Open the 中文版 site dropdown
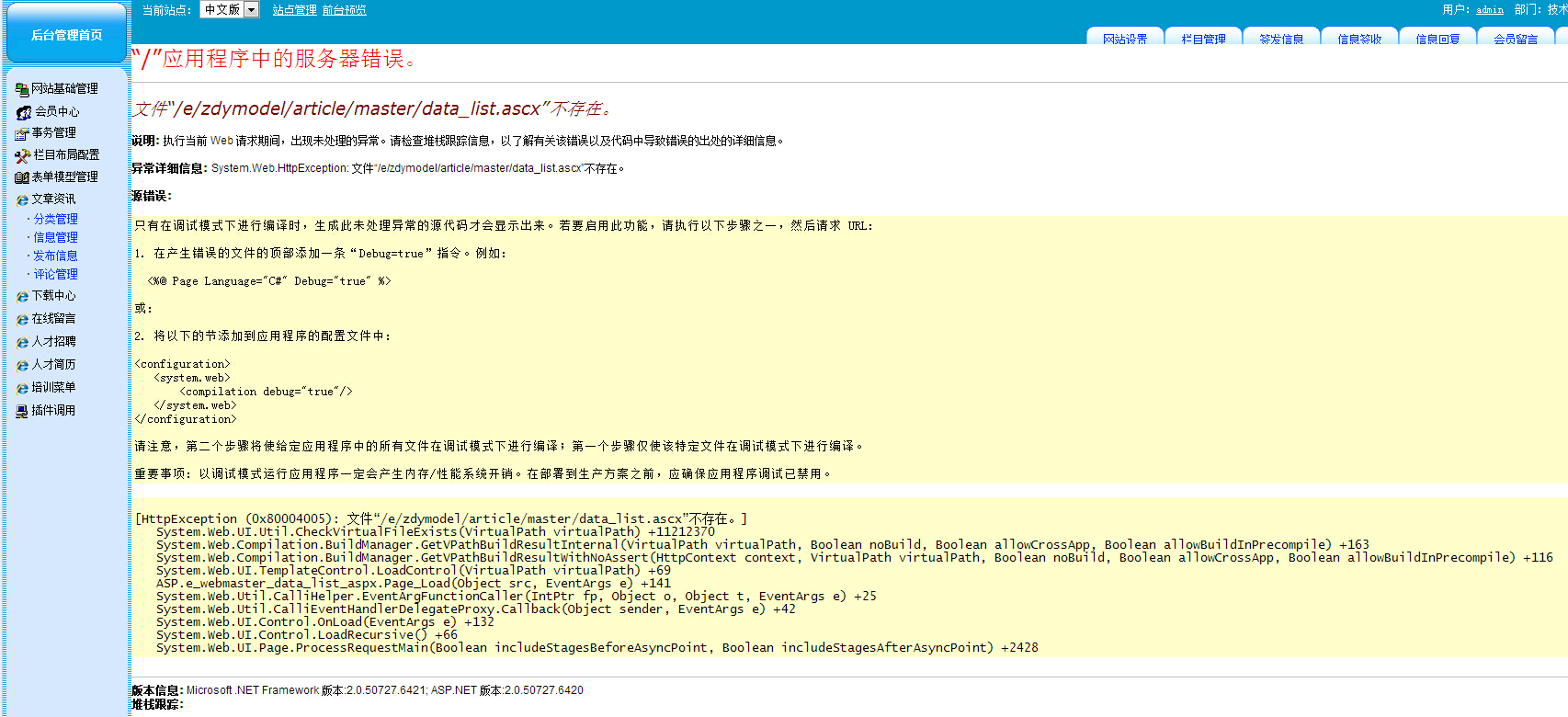This screenshot has height=717, width=1568. pyautogui.click(x=252, y=10)
